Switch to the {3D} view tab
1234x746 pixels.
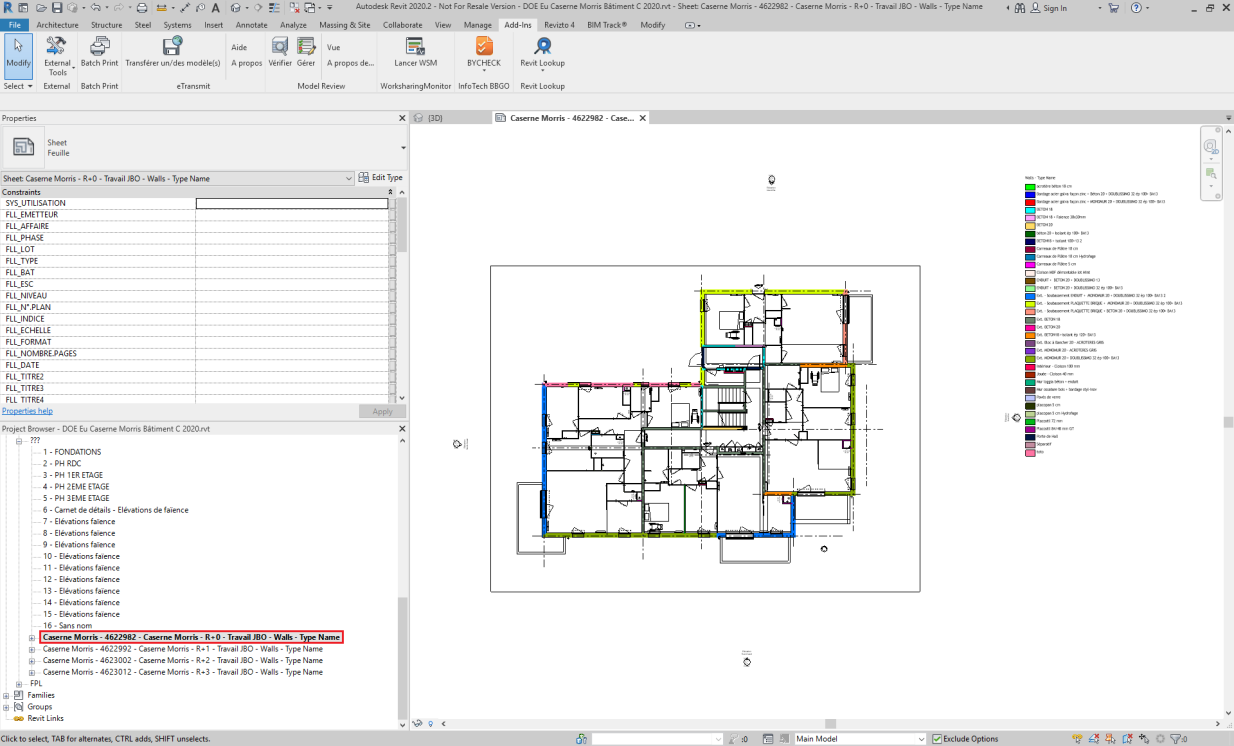[x=435, y=118]
